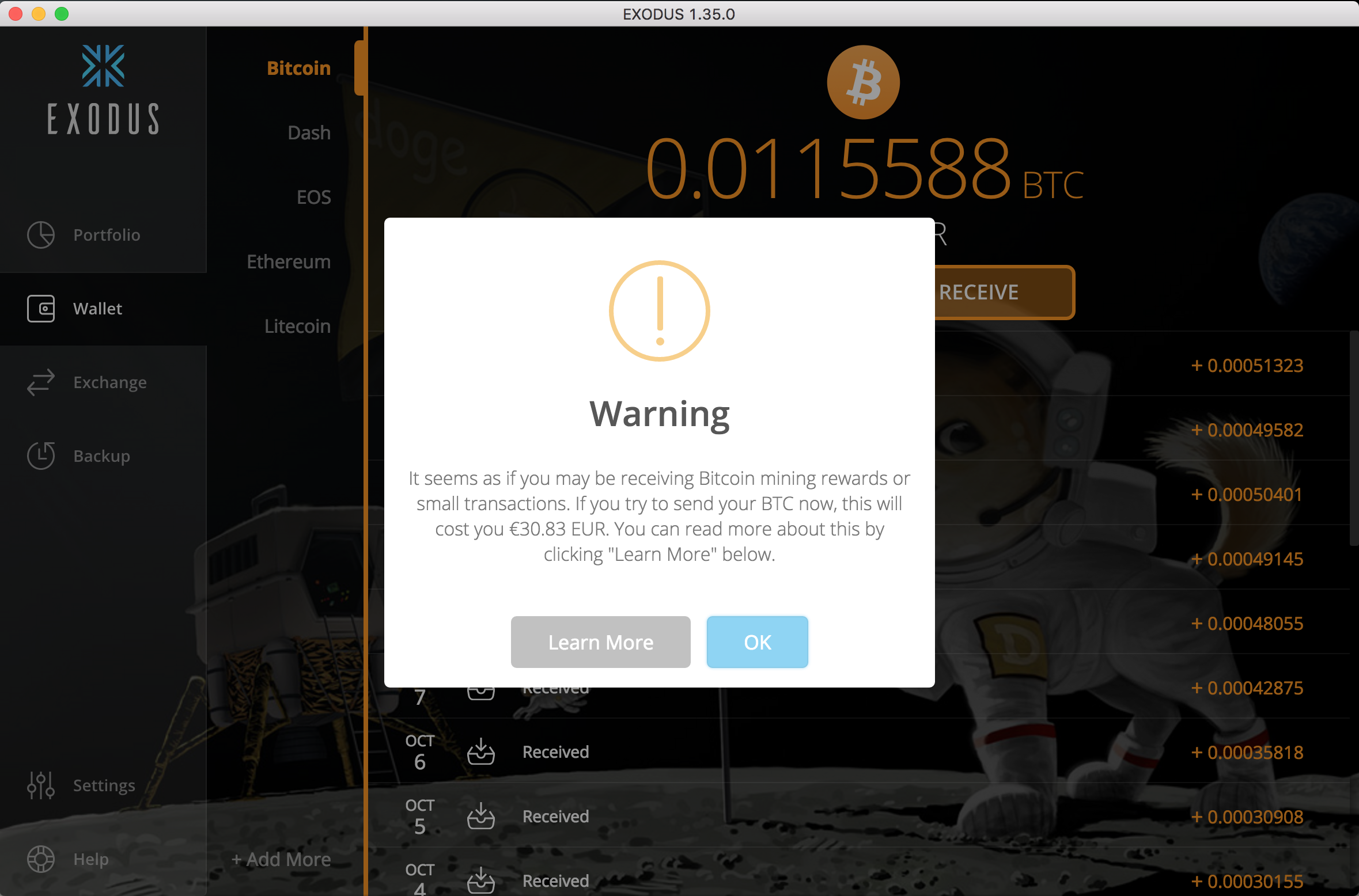
Task: Open Settings from the sidebar
Action: (104, 785)
